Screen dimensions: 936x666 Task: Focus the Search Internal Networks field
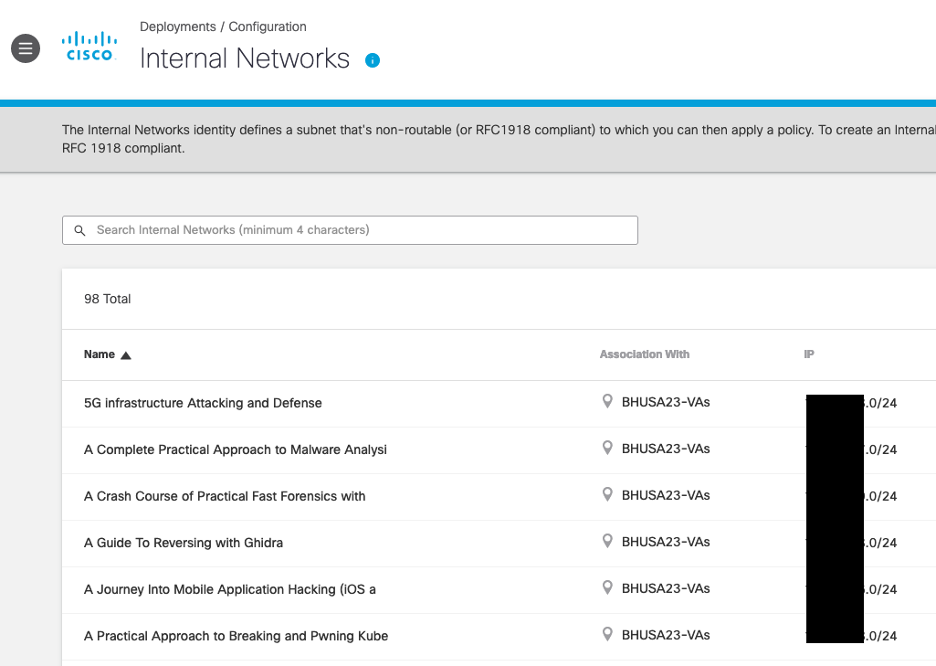[360, 230]
